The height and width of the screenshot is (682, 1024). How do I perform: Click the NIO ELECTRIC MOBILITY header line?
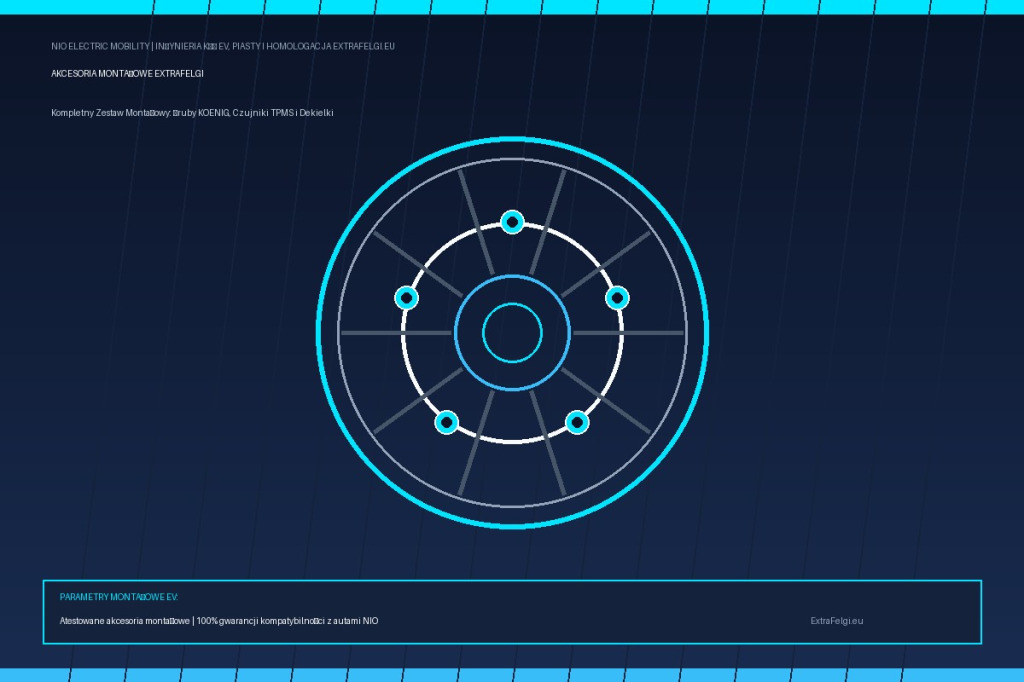(223, 46)
